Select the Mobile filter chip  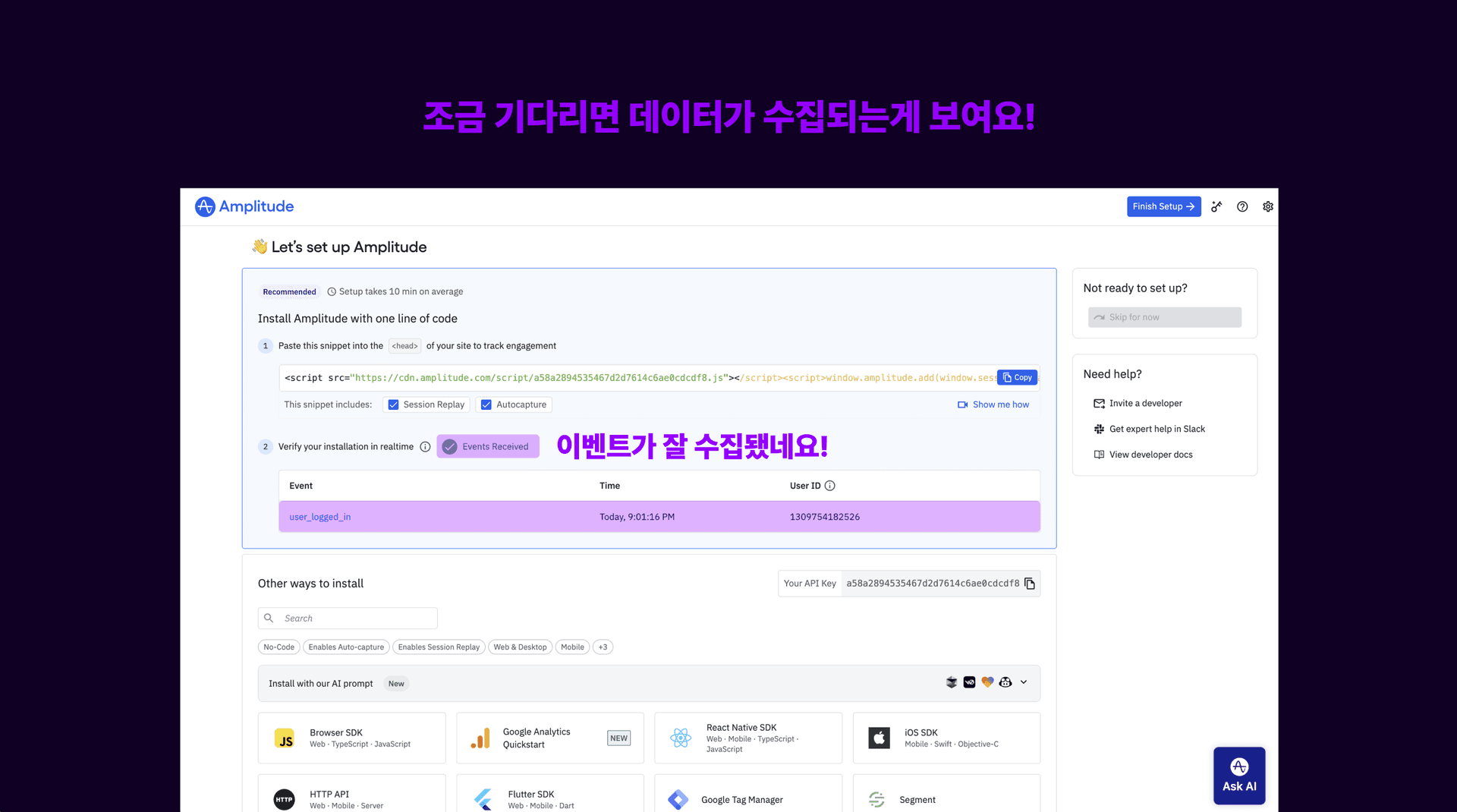(x=572, y=647)
